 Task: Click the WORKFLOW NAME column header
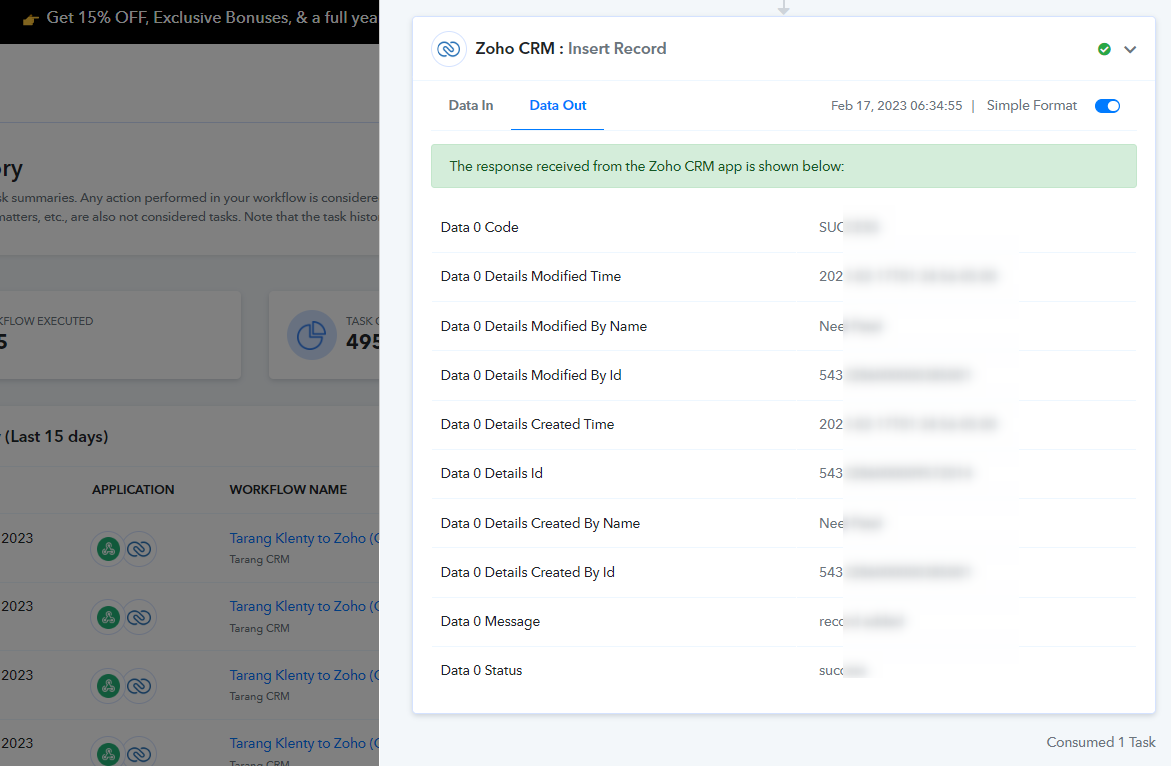288,490
